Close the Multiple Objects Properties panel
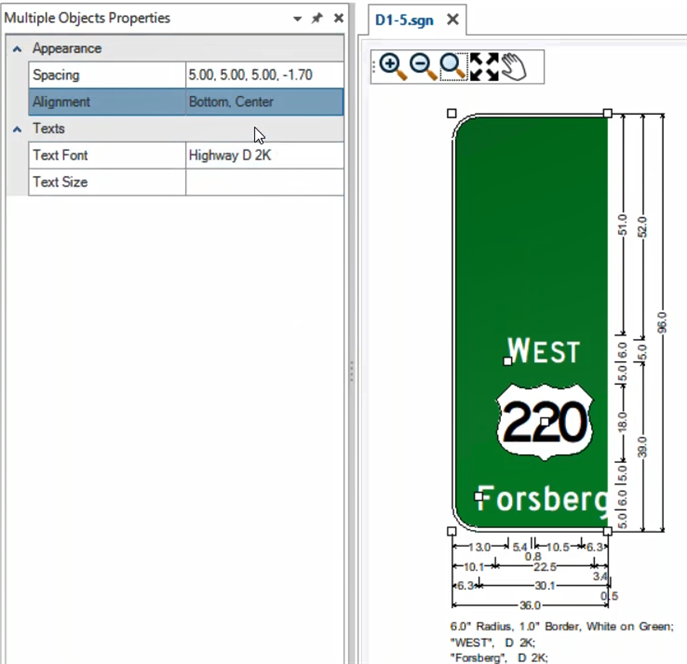The width and height of the screenshot is (687, 664). click(339, 18)
